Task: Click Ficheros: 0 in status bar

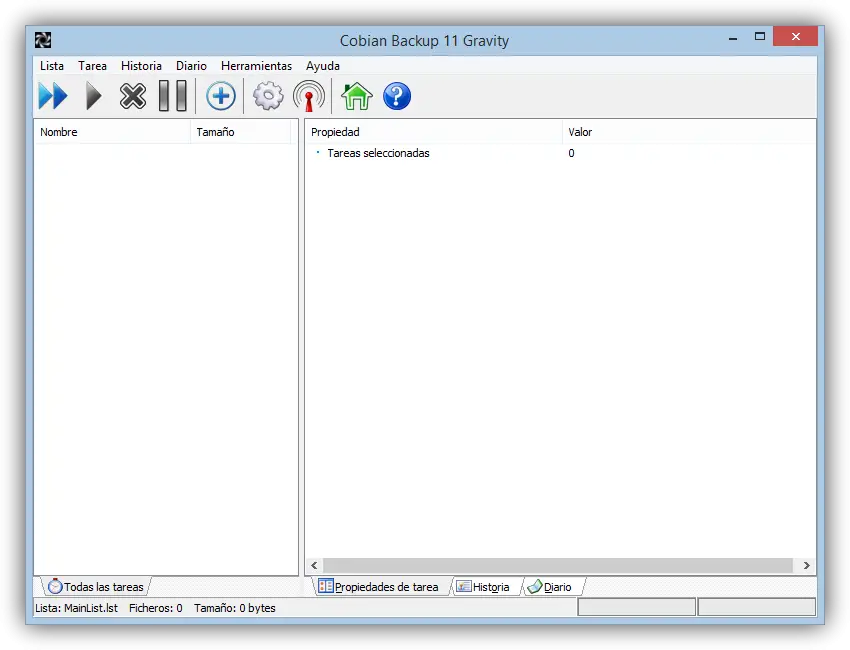Action: pos(156,608)
